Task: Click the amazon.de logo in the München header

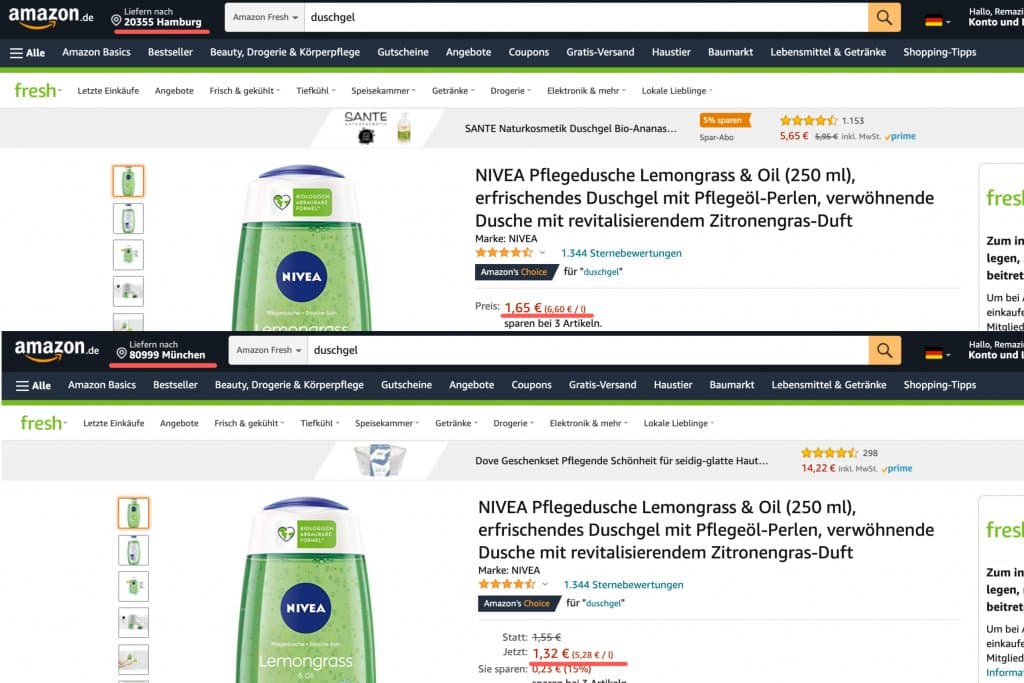Action: 57,350
